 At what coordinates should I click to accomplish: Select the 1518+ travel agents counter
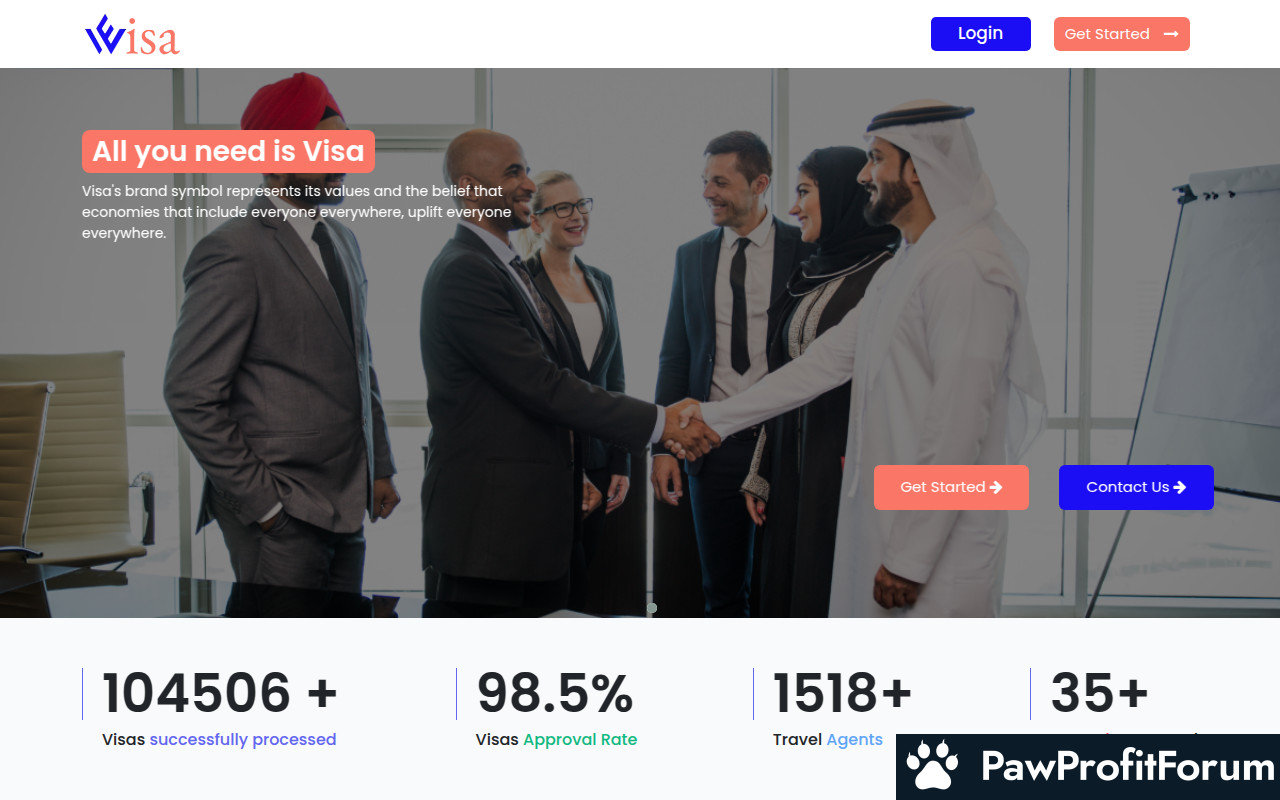pos(843,693)
